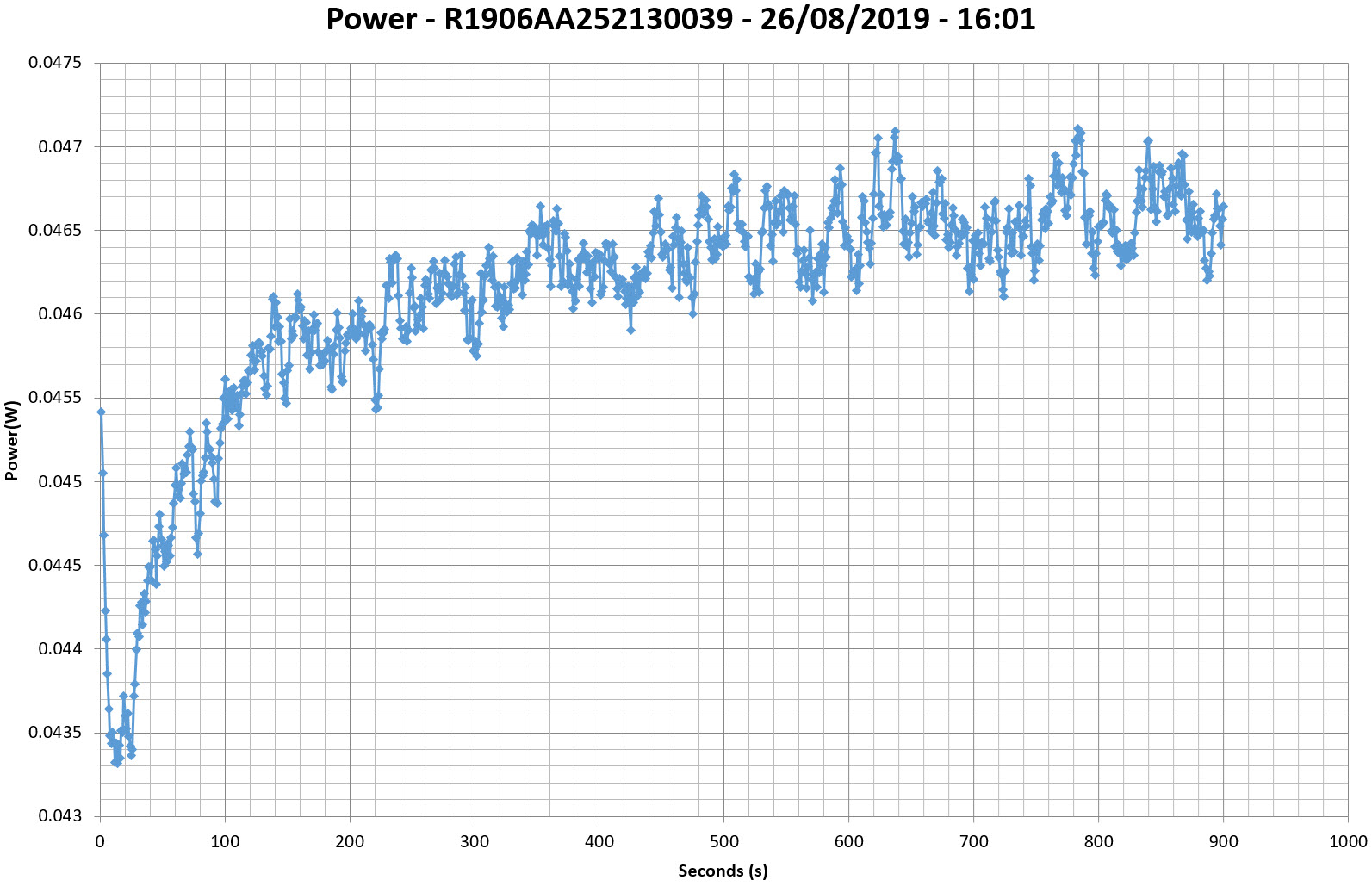Screen dimensions: 1372x886
Task: Select the 300 x-axis tick label
Action: (x=475, y=841)
